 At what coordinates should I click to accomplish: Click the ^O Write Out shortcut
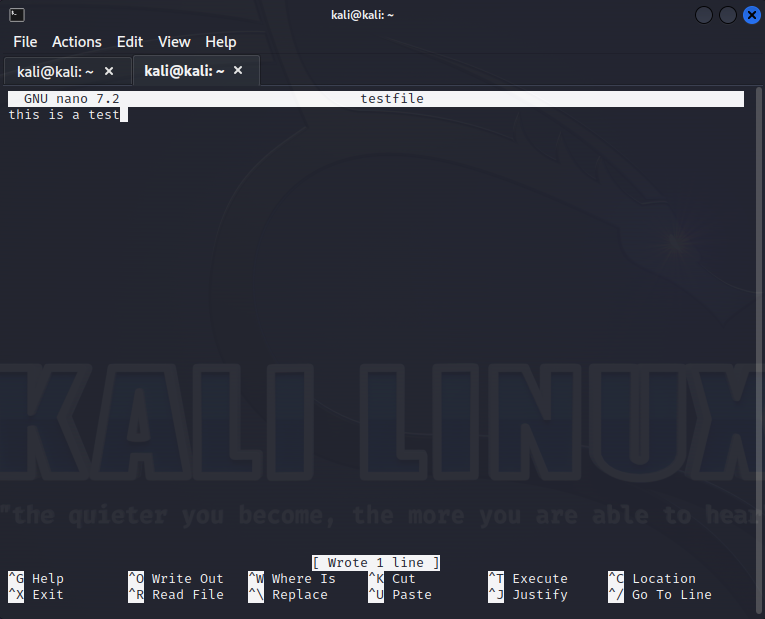(176, 579)
